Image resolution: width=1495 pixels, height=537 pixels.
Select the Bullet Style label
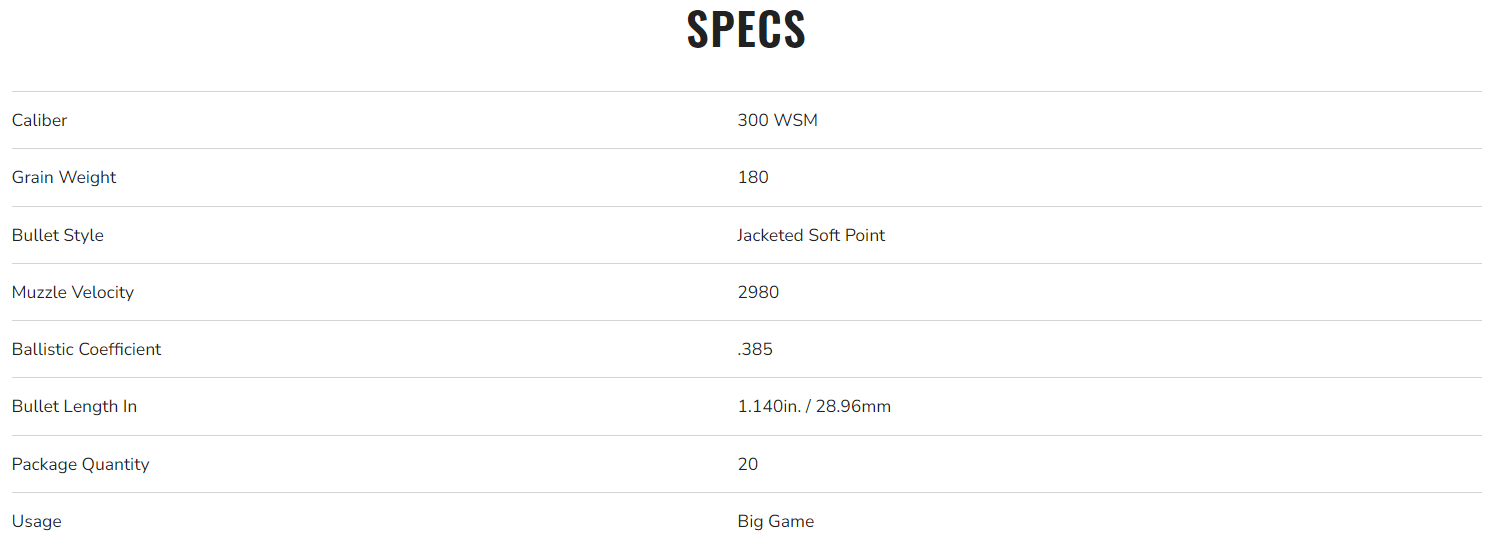[x=58, y=235]
